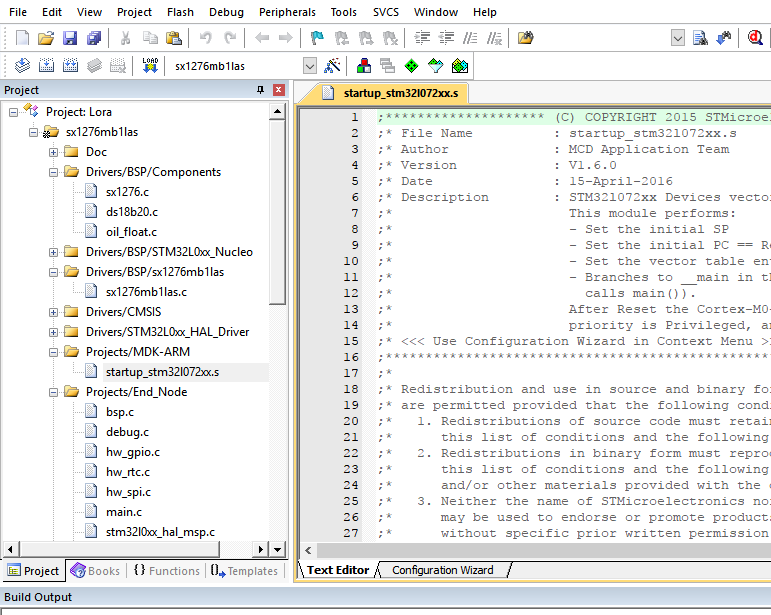Viewport: 771px width, 615px height.
Task: Redo the last undone edit
Action: pyautogui.click(x=230, y=38)
